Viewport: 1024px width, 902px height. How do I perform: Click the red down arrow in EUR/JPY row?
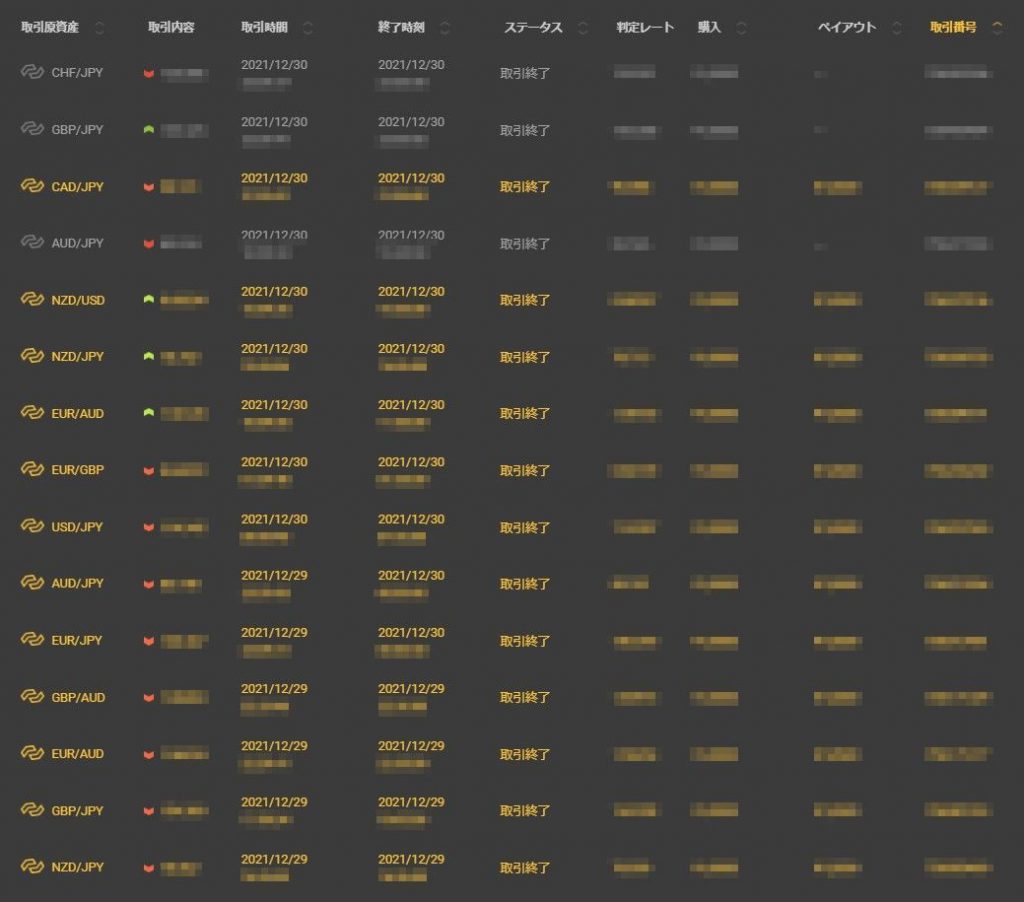coord(149,641)
